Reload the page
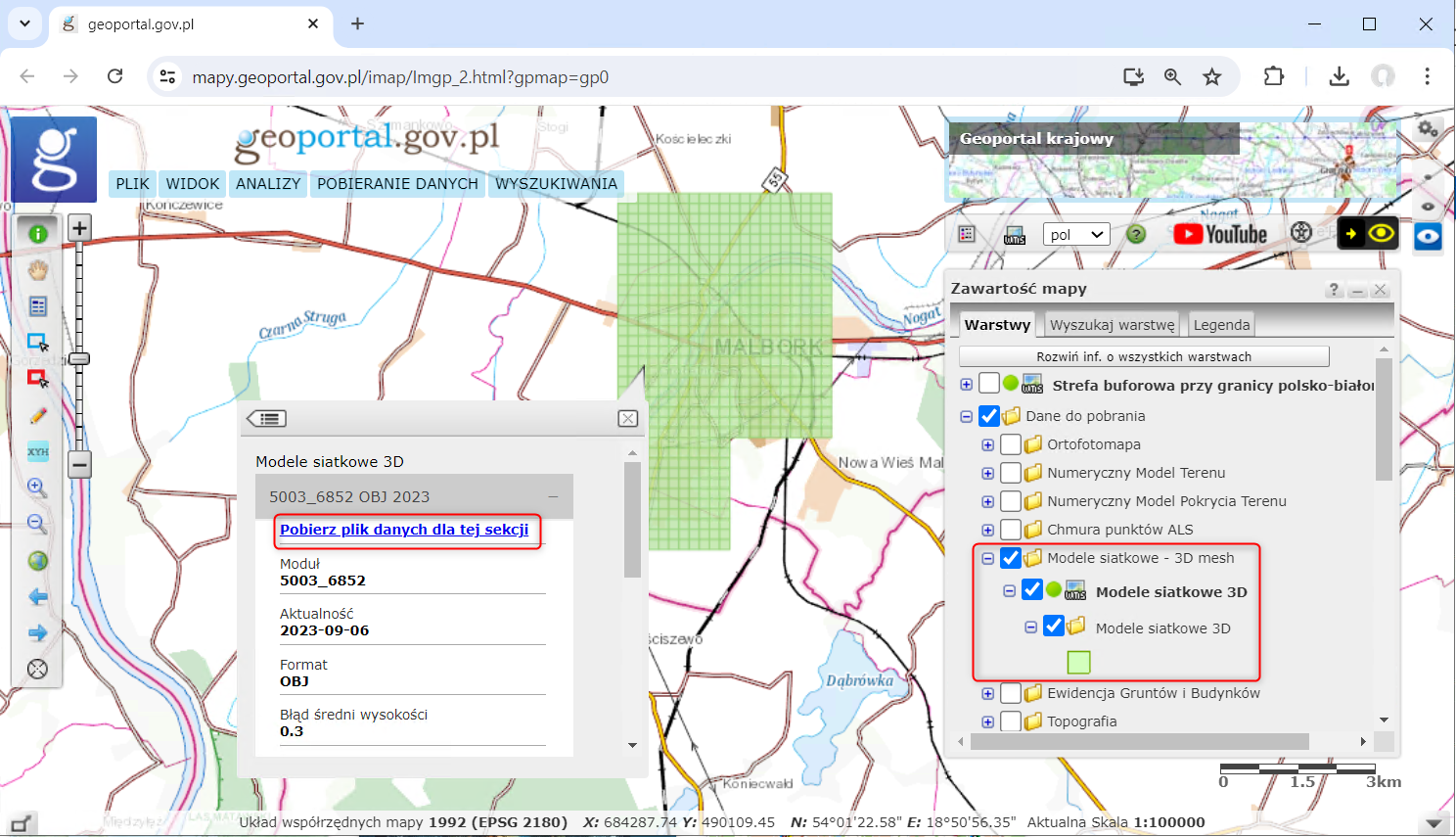 click(x=115, y=76)
